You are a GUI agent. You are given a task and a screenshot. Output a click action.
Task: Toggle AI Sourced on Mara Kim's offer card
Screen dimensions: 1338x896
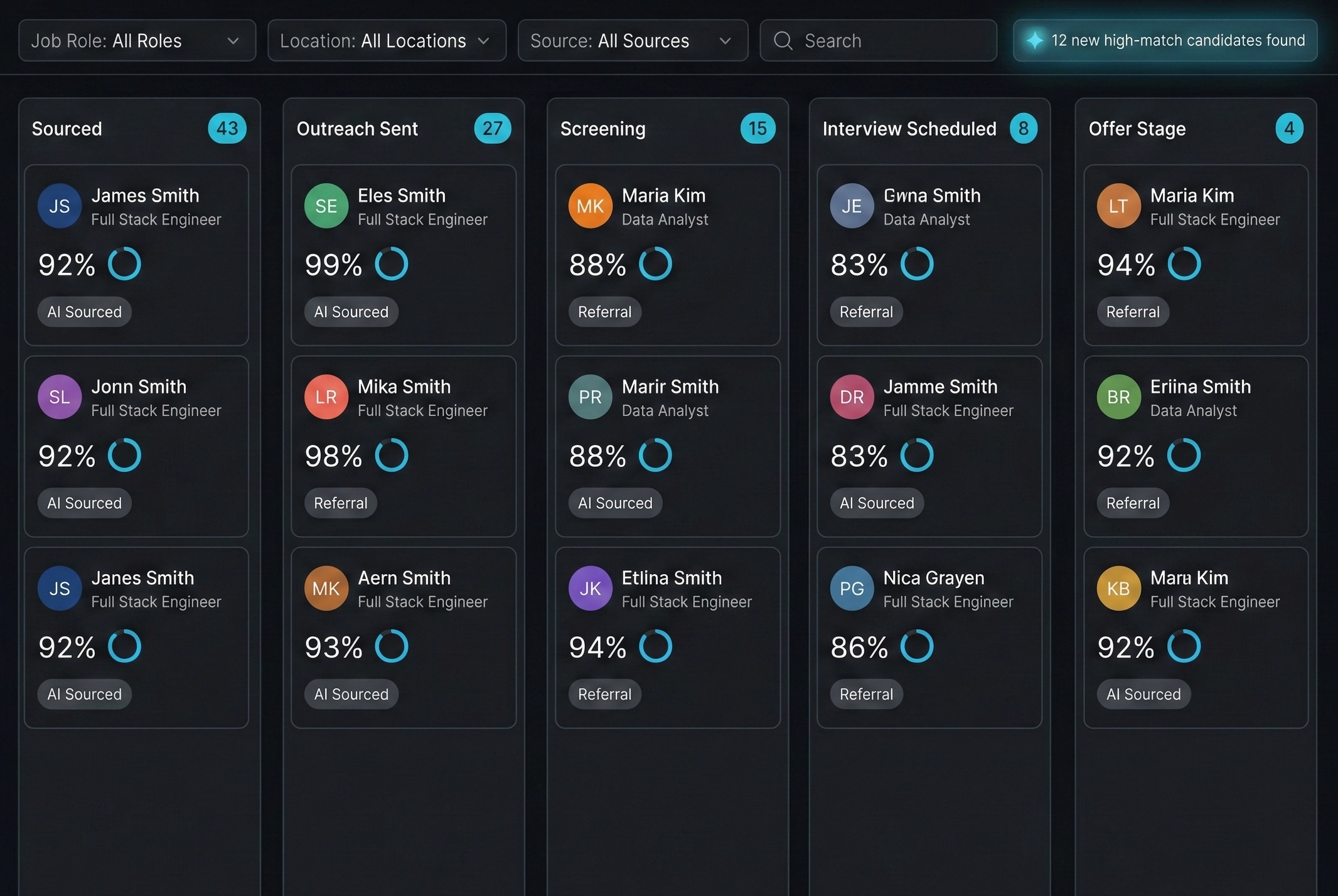1143,694
